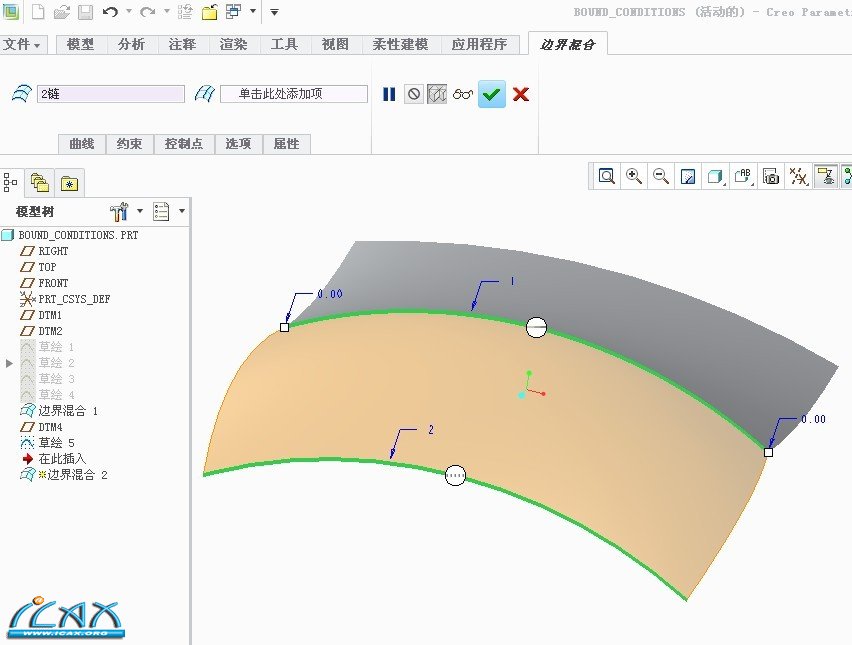852x645 pixels.
Task: Toggle the glasses feature preview mode
Action: coord(462,94)
